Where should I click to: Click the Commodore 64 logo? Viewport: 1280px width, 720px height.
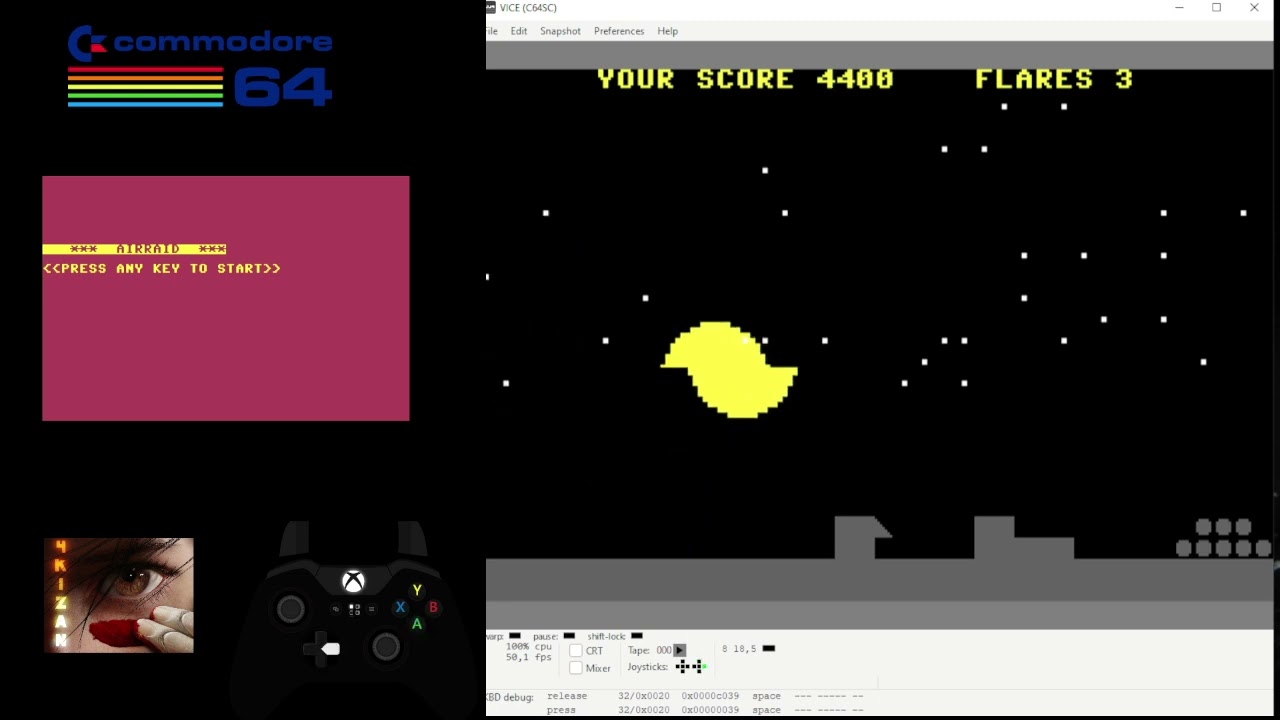pos(200,66)
